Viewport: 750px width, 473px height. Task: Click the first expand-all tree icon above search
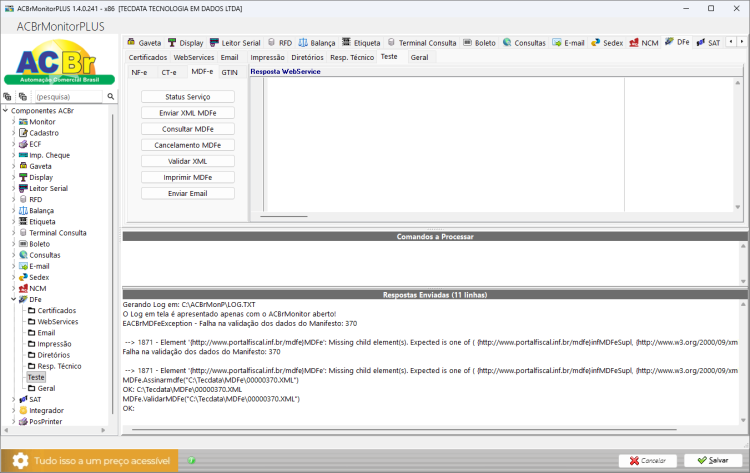coord(7,97)
